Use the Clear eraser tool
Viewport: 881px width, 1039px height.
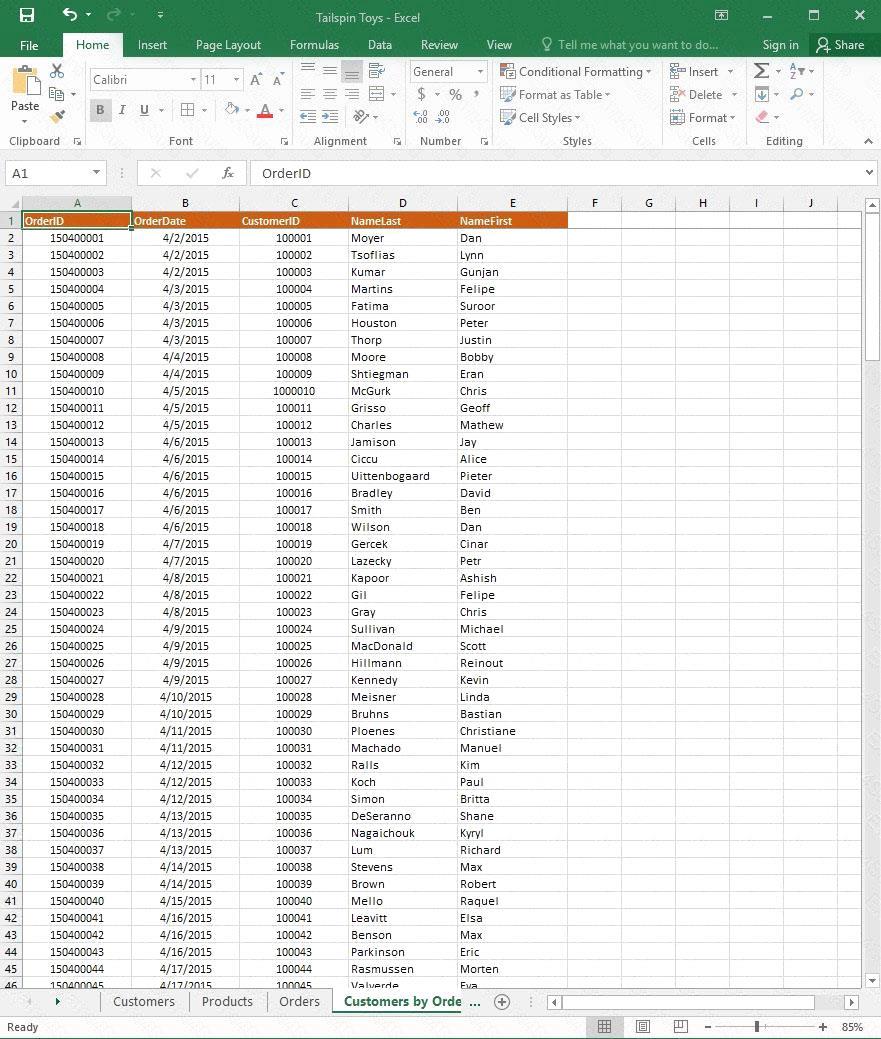762,117
